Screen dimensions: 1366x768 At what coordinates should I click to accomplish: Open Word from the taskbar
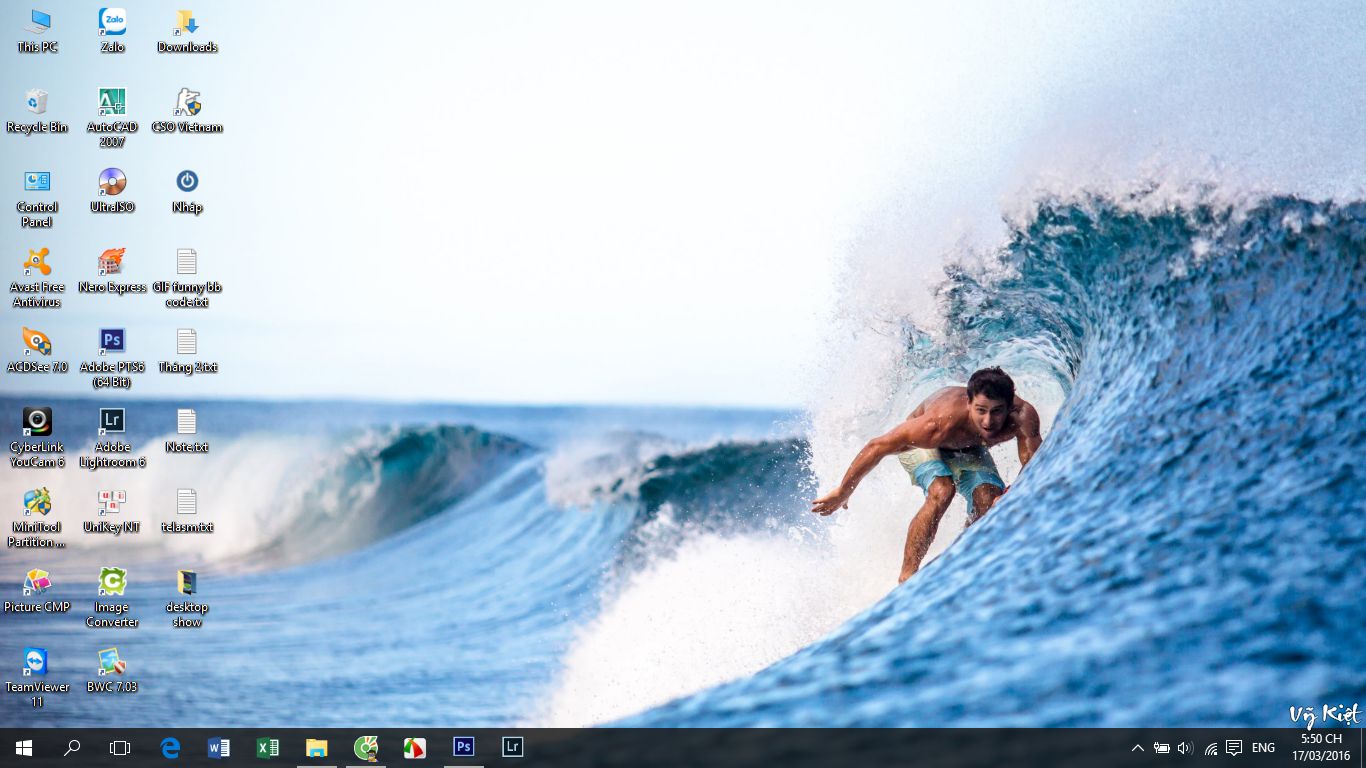click(x=219, y=748)
